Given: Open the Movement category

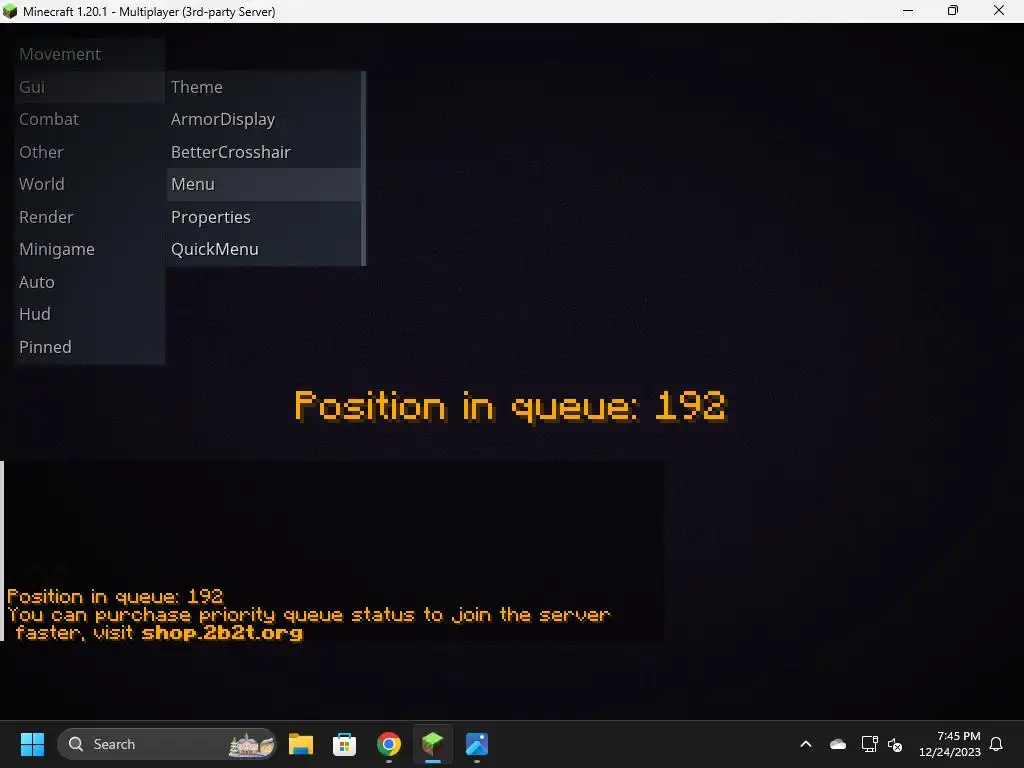Looking at the screenshot, I should click(x=89, y=54).
